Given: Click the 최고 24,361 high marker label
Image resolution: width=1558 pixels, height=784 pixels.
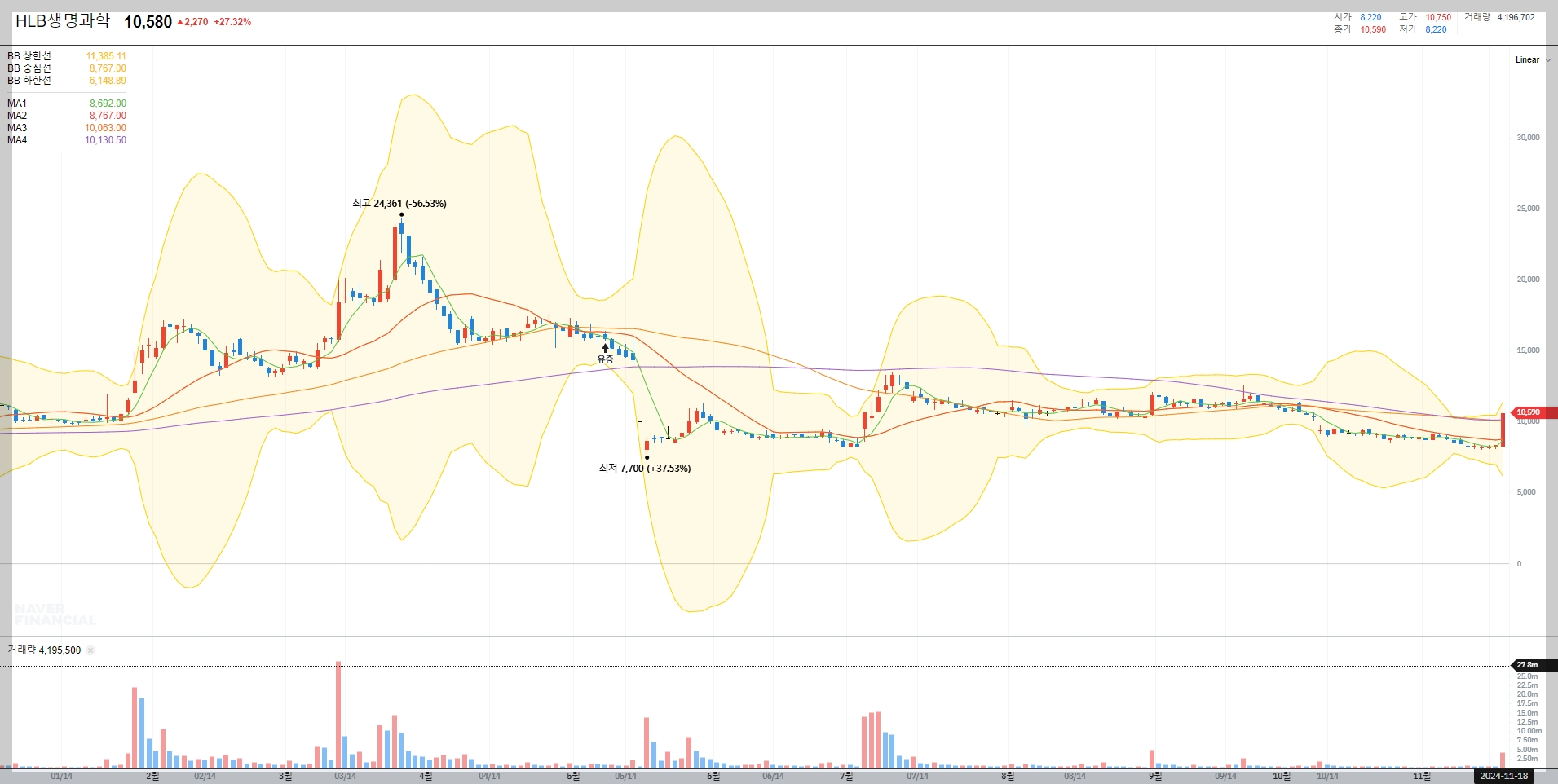Looking at the screenshot, I should coord(399,203).
